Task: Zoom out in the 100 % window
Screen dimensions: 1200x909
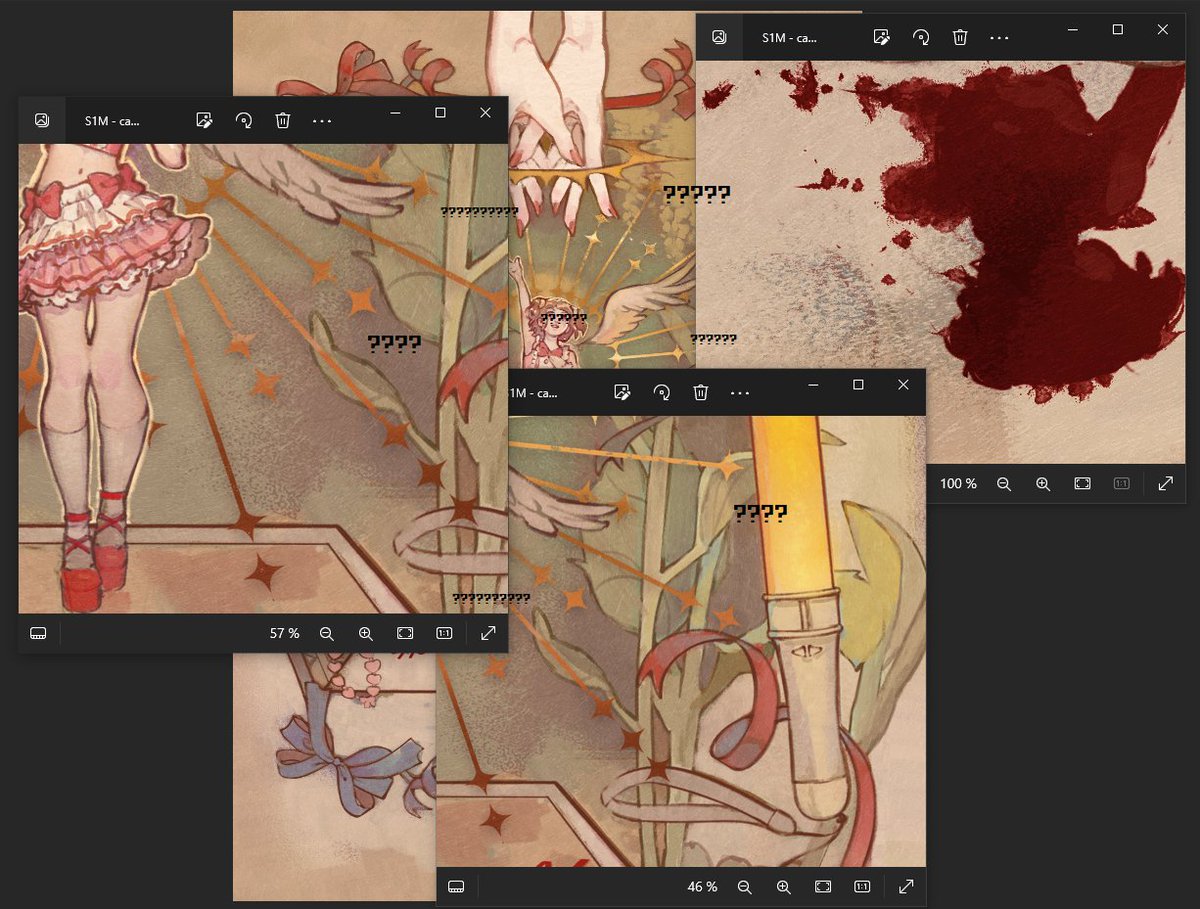Action: click(x=1004, y=483)
